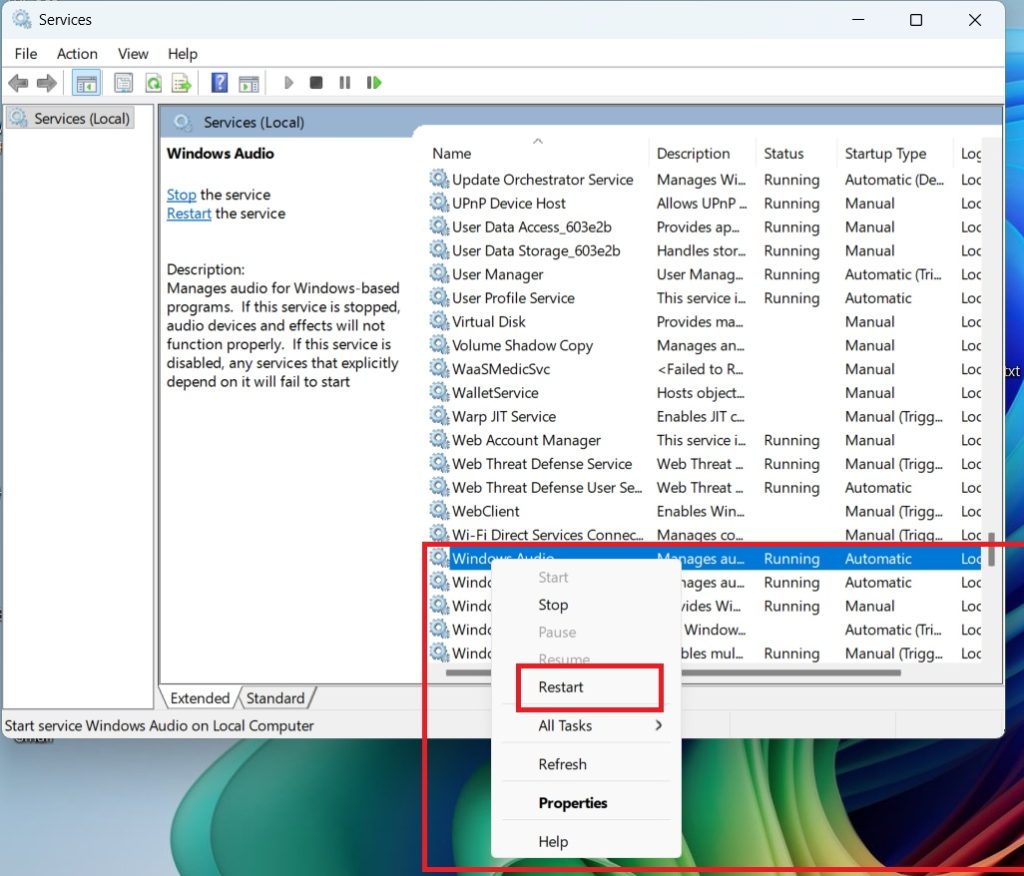Select Volume Shadow Copy service
Image resolution: width=1024 pixels, height=876 pixels.
(x=705, y=345)
